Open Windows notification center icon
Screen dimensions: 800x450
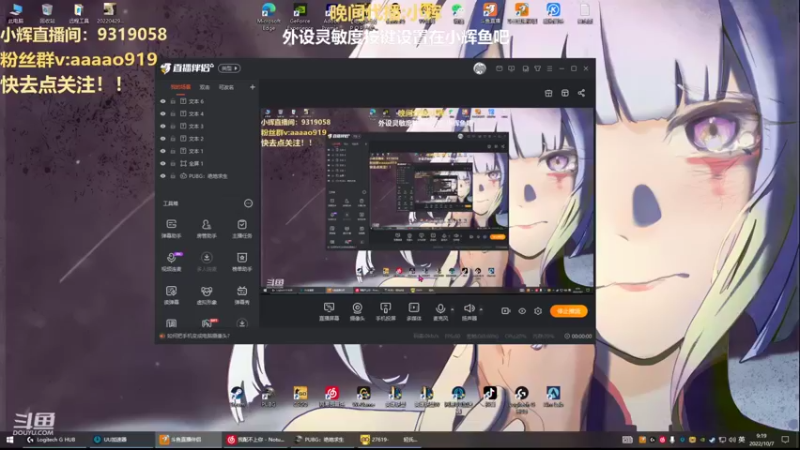[x=785, y=439]
